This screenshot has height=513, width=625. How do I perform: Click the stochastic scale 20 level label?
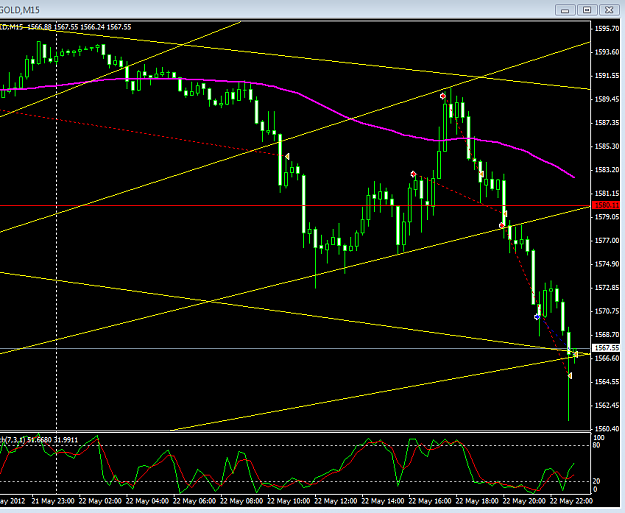click(596, 482)
